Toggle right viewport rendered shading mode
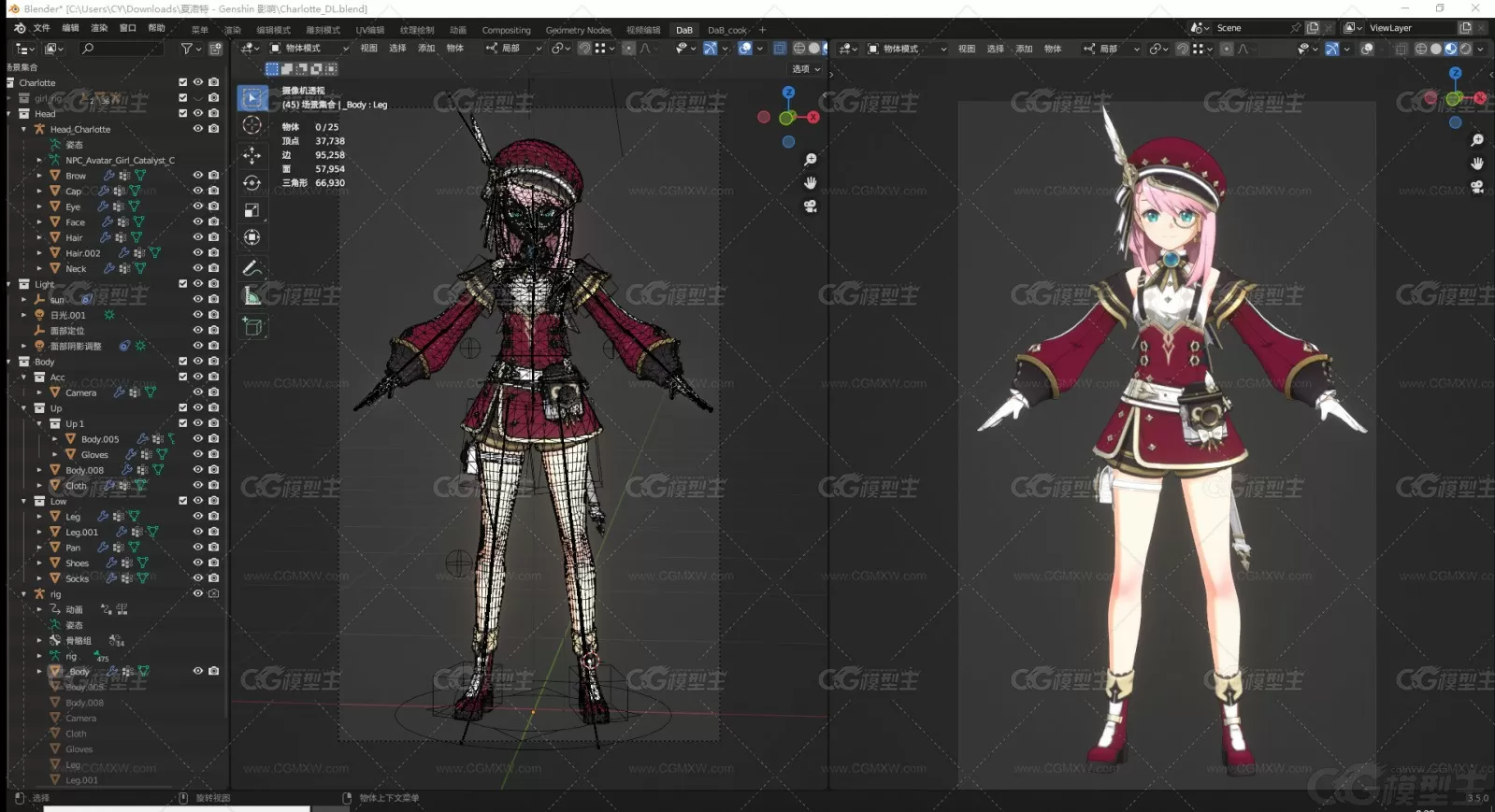 [1465, 49]
